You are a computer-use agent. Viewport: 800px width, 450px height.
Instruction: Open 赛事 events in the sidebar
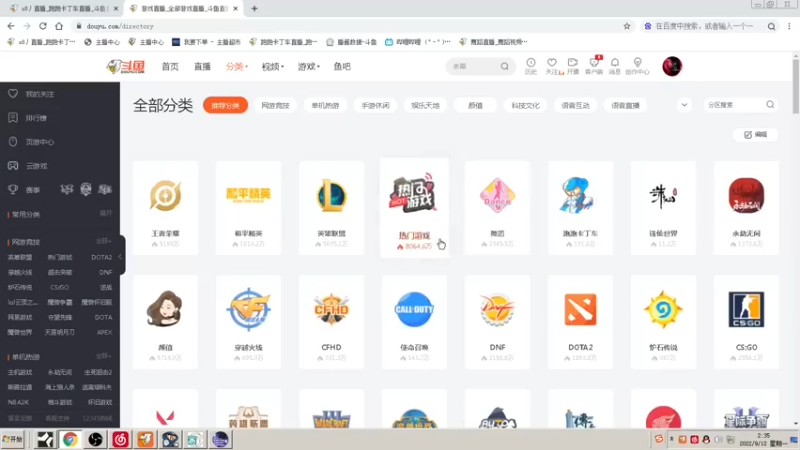coord(33,190)
